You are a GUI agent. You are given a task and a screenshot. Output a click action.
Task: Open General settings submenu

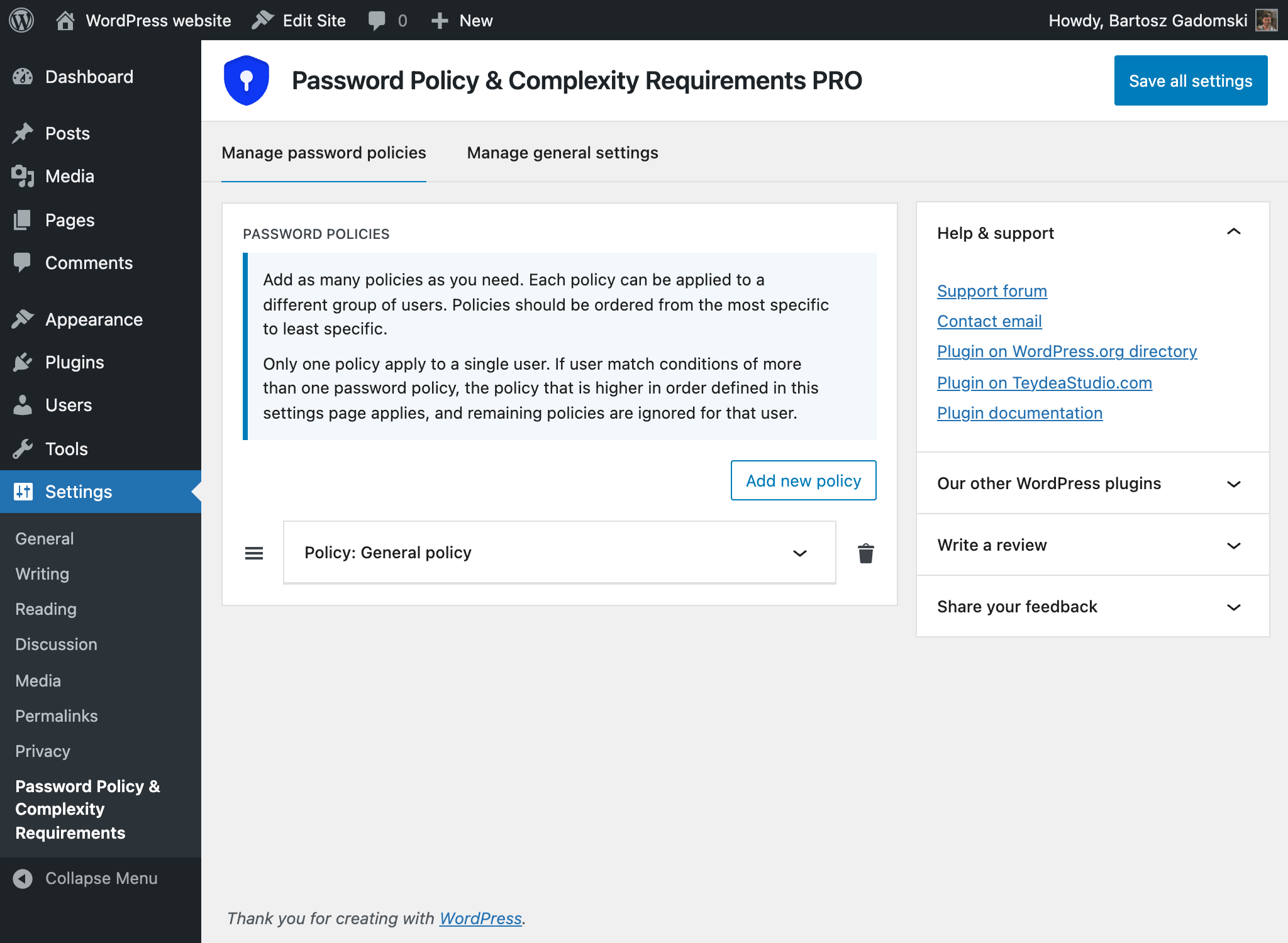pyautogui.click(x=45, y=539)
